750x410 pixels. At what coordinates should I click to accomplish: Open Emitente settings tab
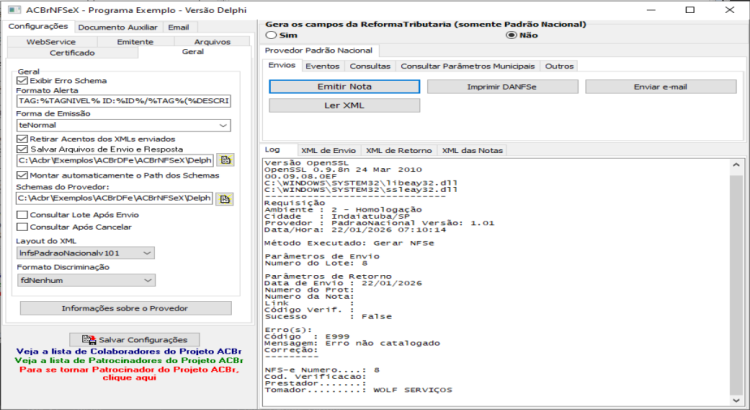(135, 42)
